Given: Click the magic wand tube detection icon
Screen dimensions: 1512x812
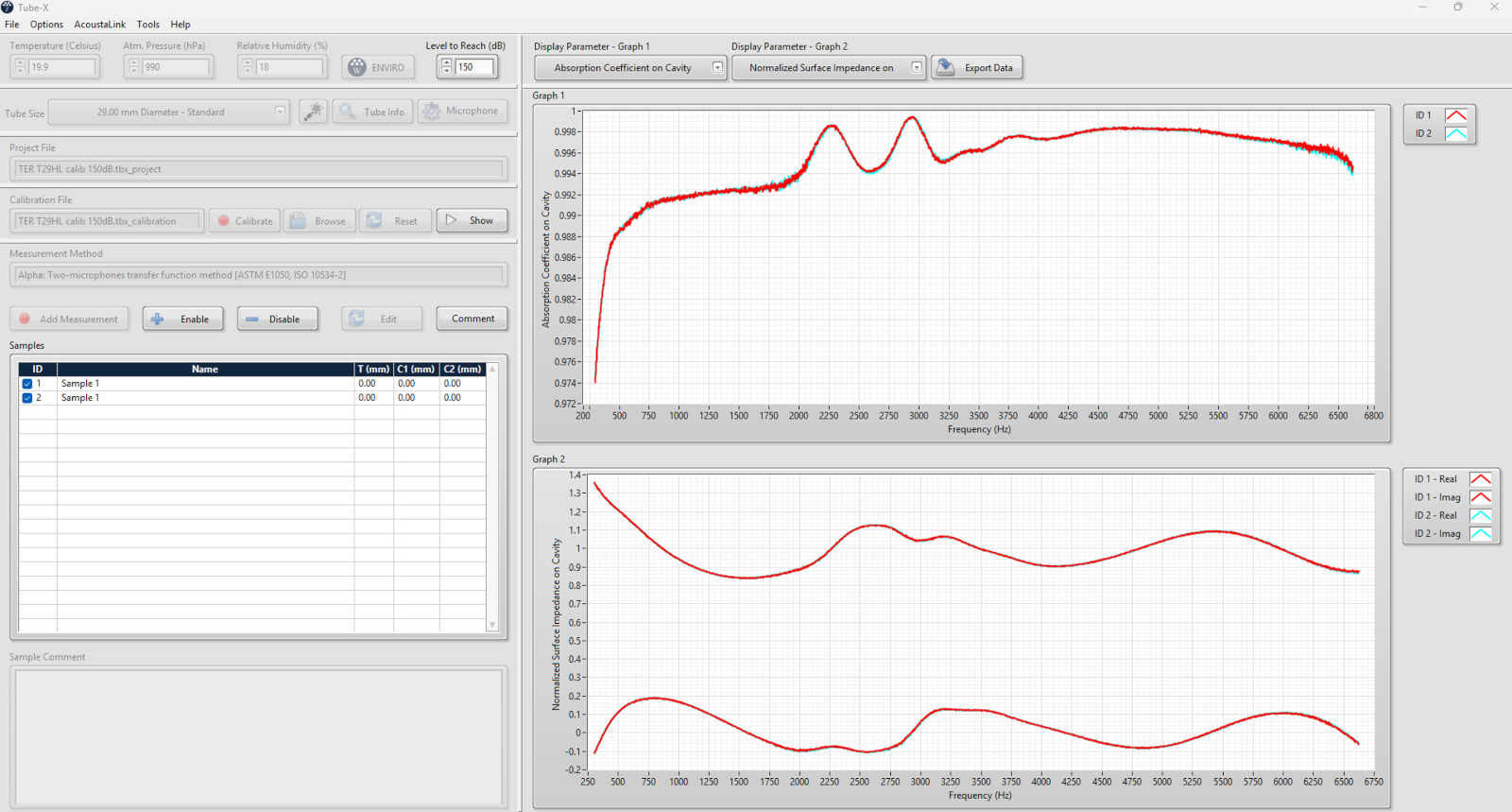Looking at the screenshot, I should pyautogui.click(x=313, y=112).
